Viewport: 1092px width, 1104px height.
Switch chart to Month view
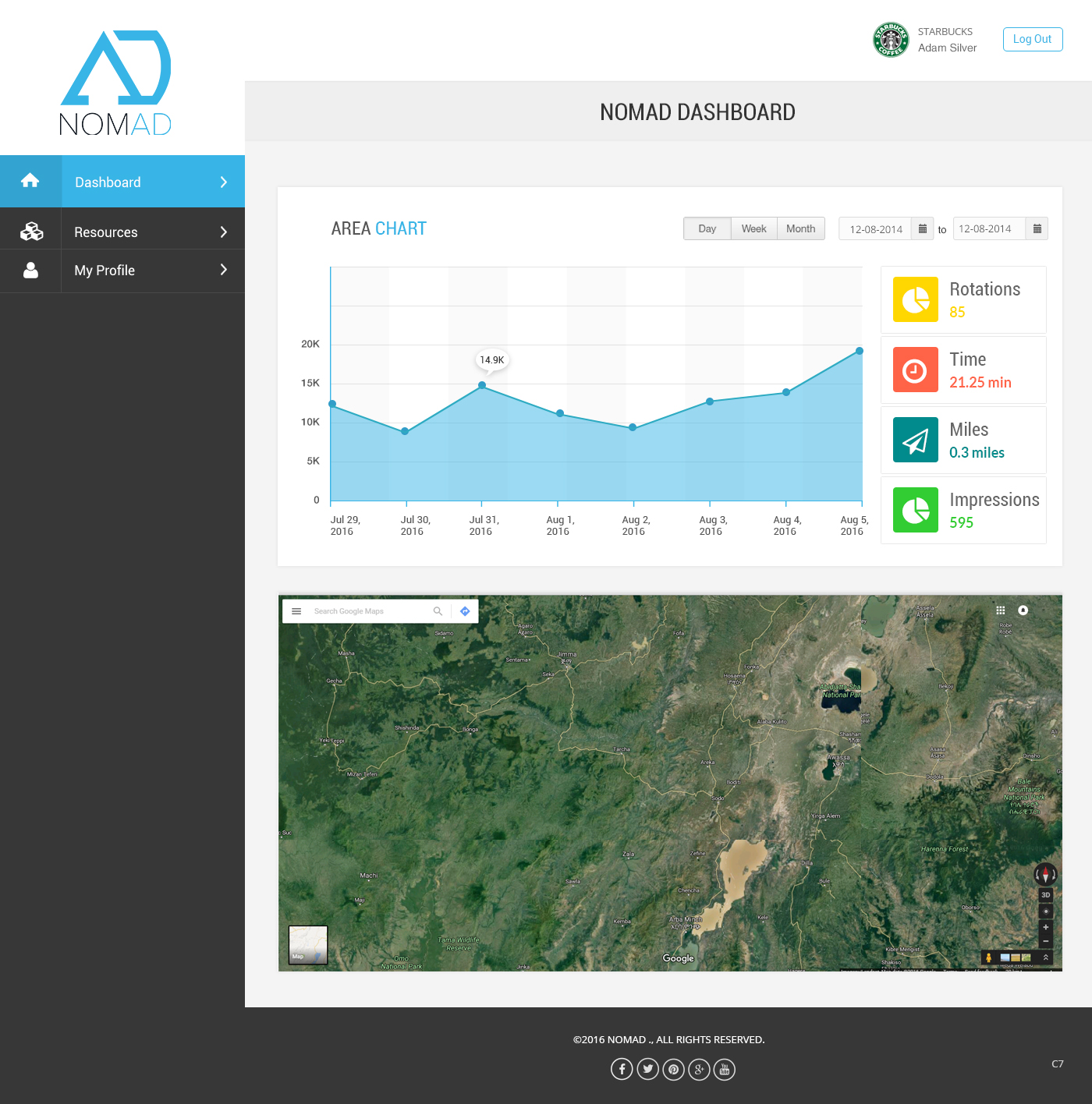[800, 228]
